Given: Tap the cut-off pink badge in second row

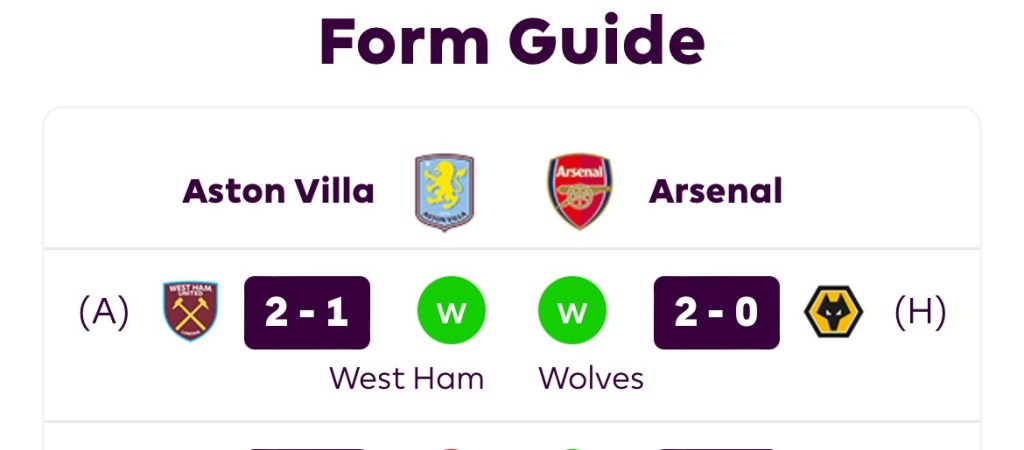Looking at the screenshot, I should click(x=451, y=447).
